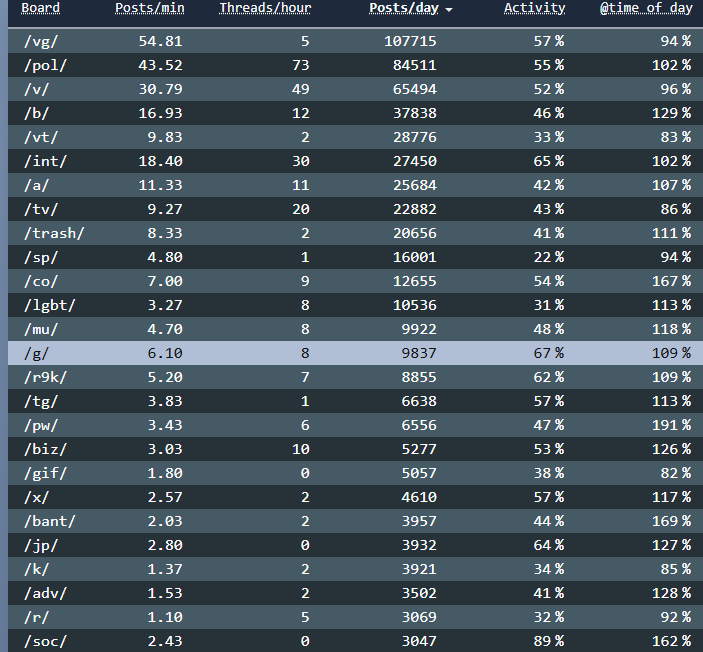The image size is (703, 652).
Task: Select the /v/ board name
Action: 36,89
